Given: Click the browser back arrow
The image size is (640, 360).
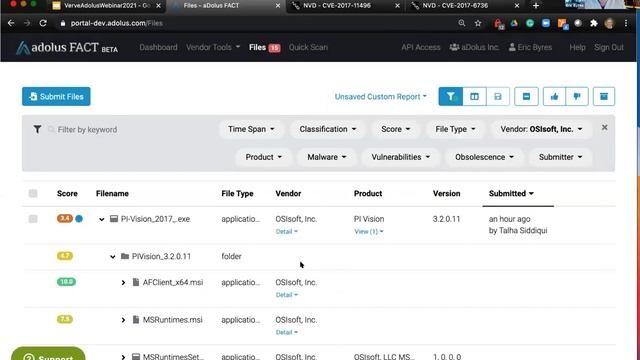Looking at the screenshot, I should coord(11,23).
